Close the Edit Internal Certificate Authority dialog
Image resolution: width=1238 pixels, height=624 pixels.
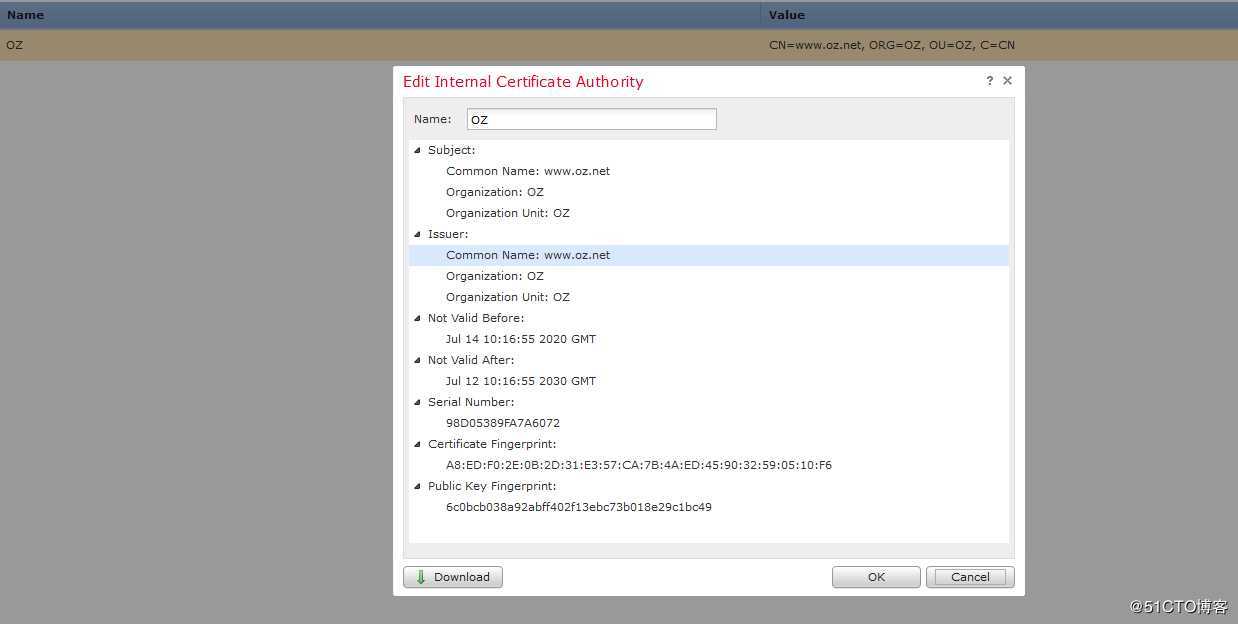coord(1007,81)
